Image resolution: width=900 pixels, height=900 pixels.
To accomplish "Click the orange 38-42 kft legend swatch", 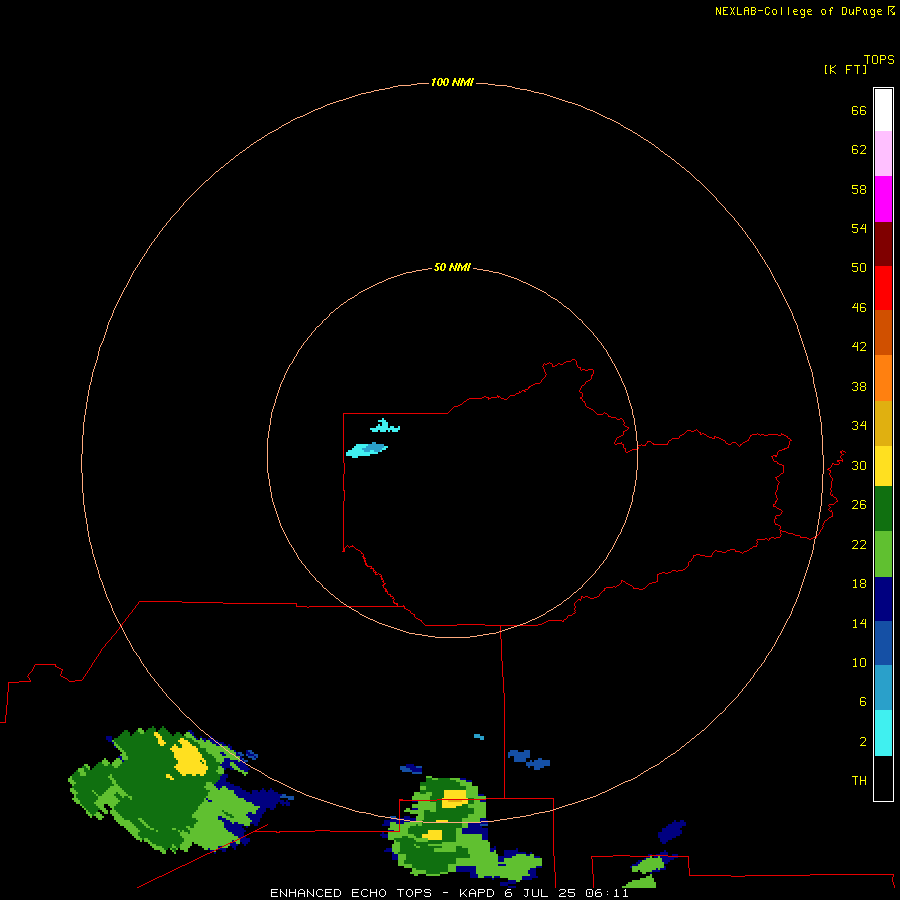I will 883,378.
